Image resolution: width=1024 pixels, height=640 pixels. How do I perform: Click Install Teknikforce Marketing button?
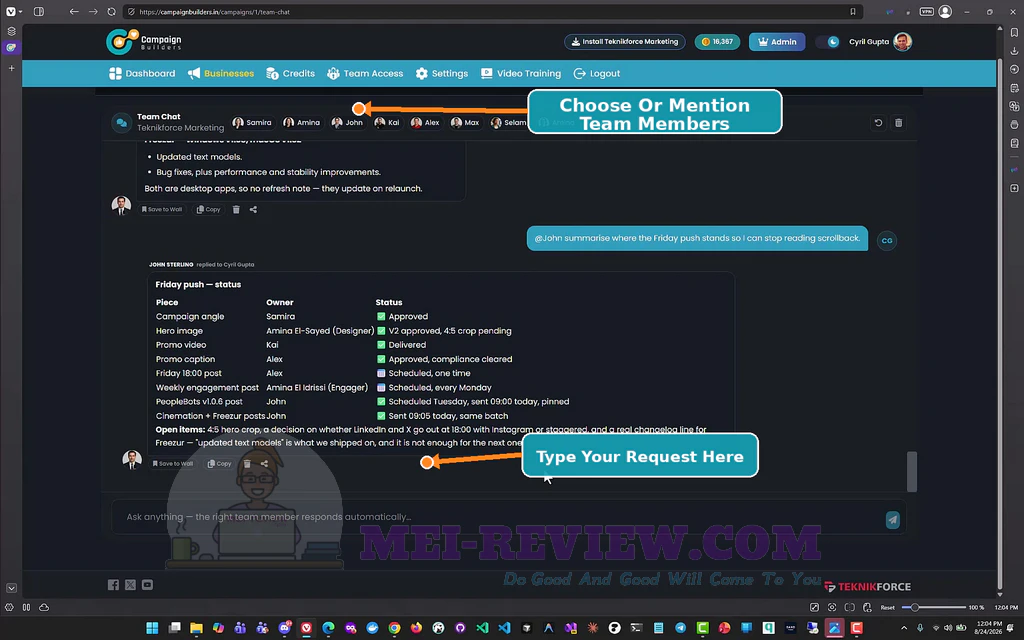[x=625, y=42]
